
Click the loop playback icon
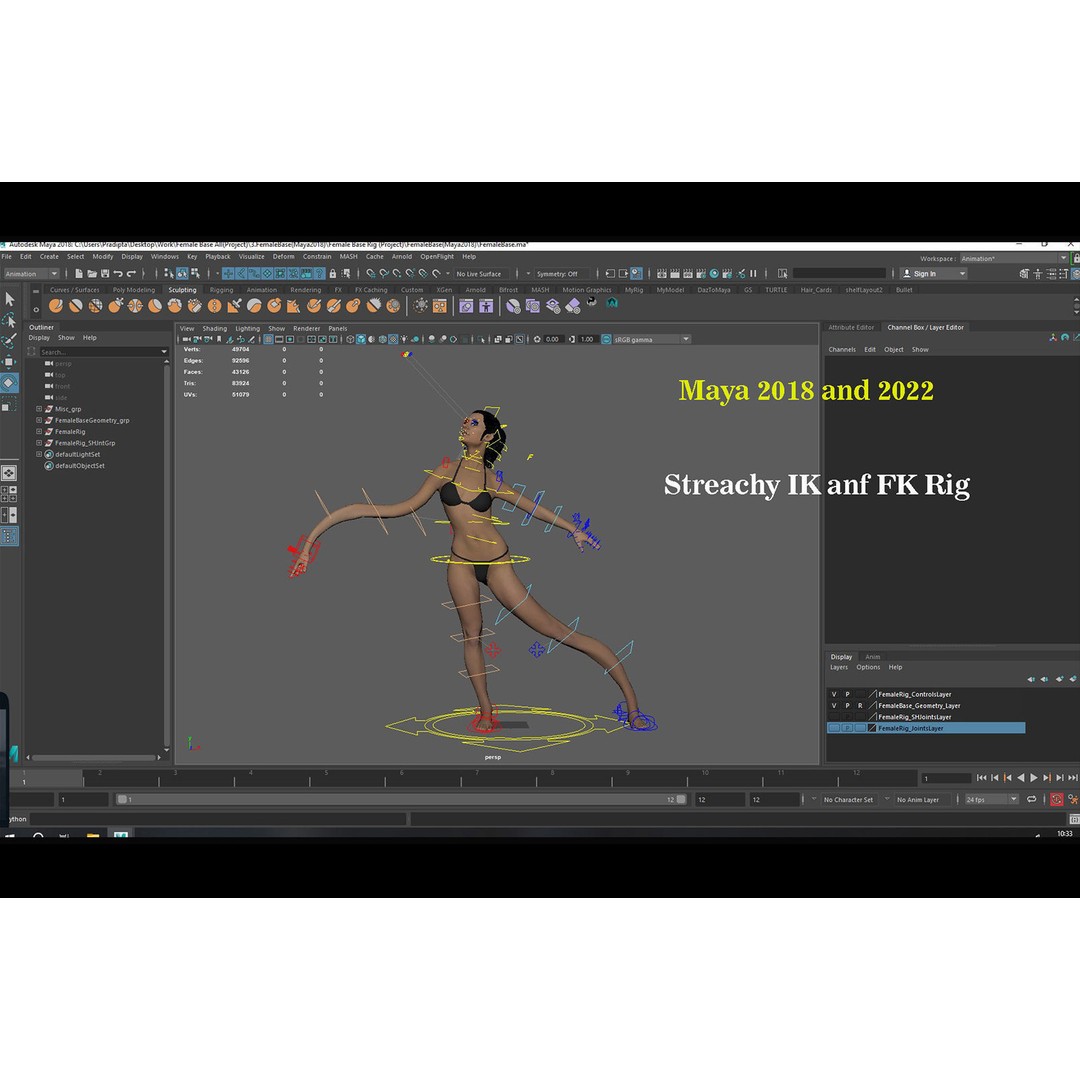coord(1031,799)
